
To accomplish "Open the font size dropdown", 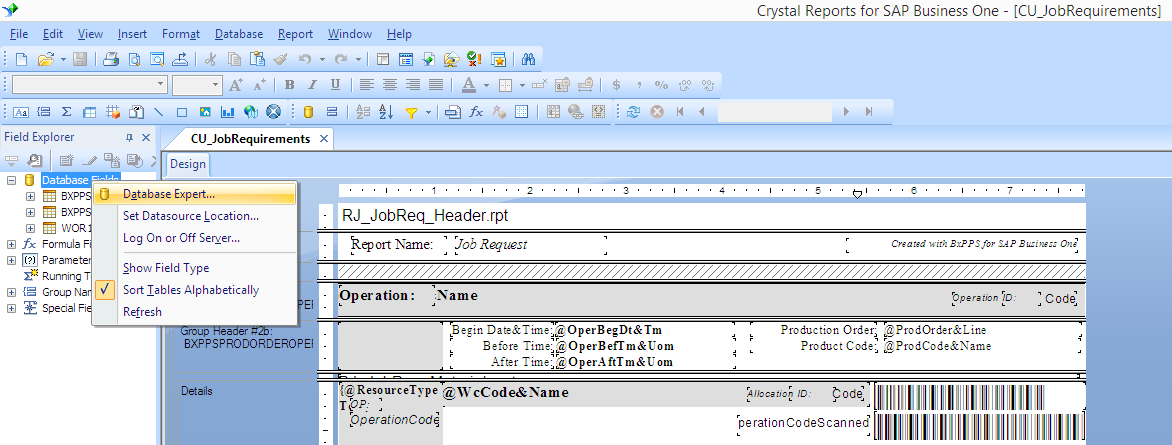I will coord(197,85).
